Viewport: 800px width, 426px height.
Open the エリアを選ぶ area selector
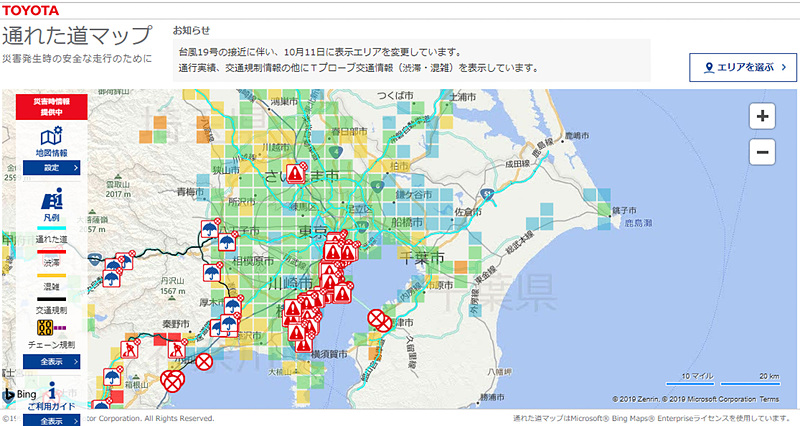pyautogui.click(x=743, y=67)
